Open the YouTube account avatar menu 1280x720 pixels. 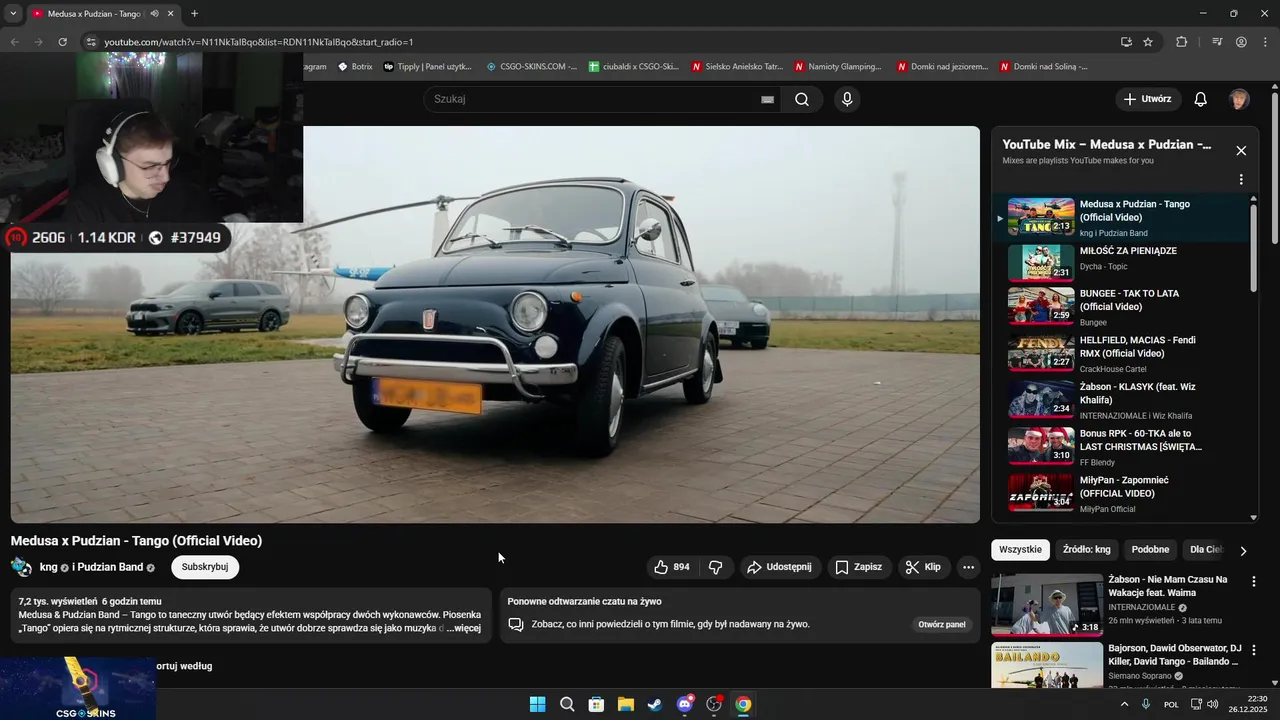point(1239,99)
